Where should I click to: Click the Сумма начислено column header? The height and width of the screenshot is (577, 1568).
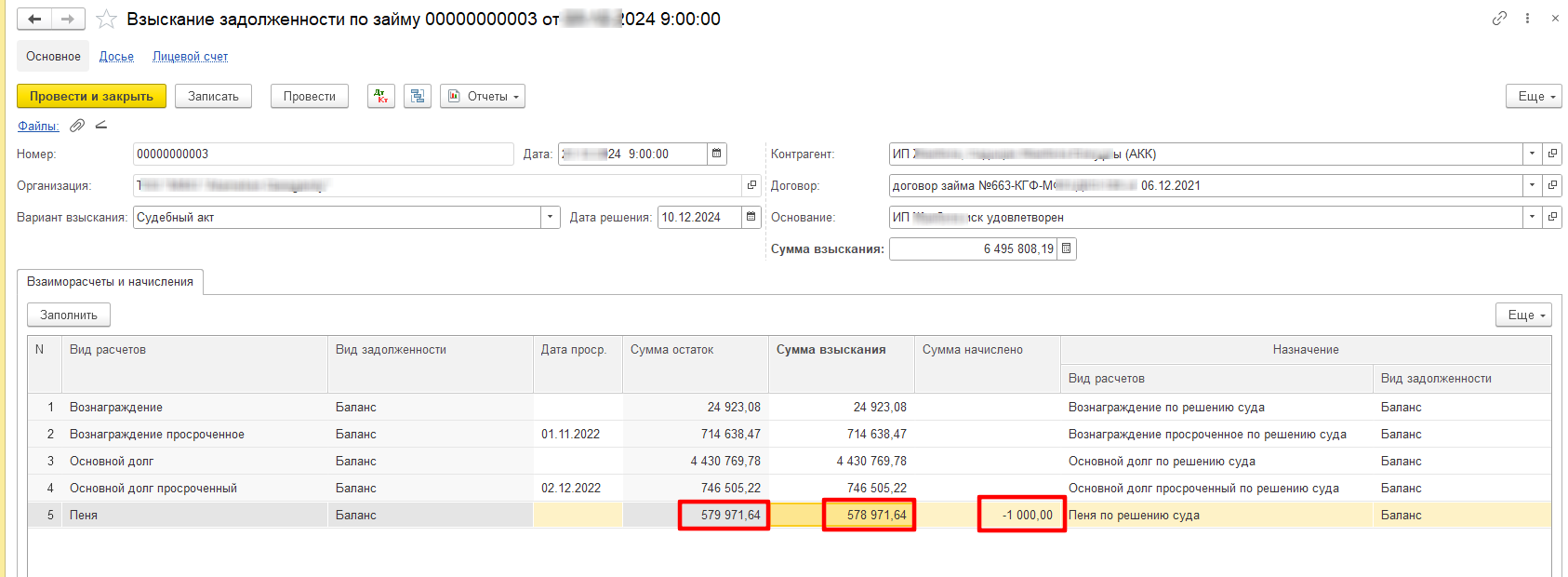[987, 364]
